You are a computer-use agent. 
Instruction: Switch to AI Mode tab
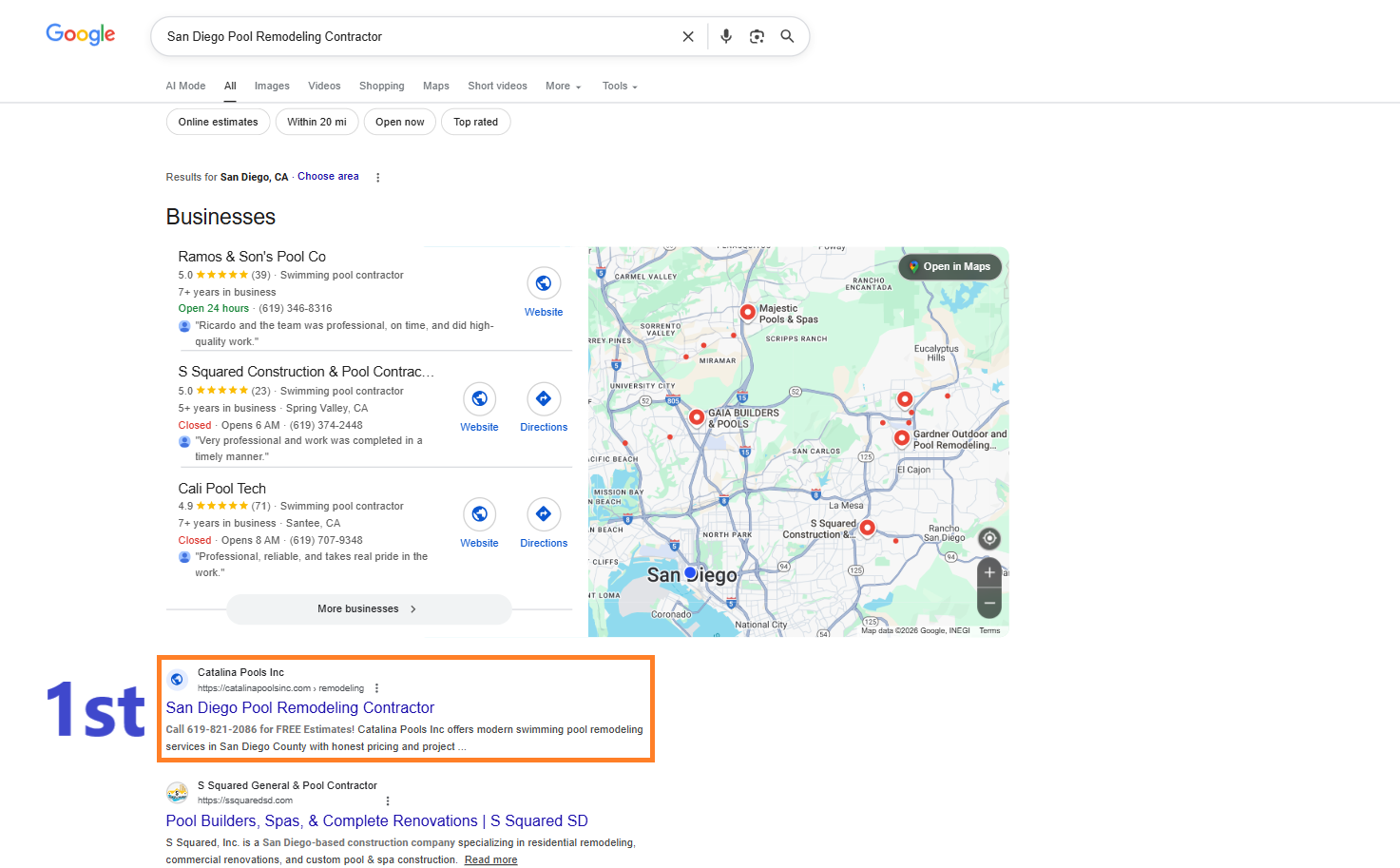coord(185,86)
